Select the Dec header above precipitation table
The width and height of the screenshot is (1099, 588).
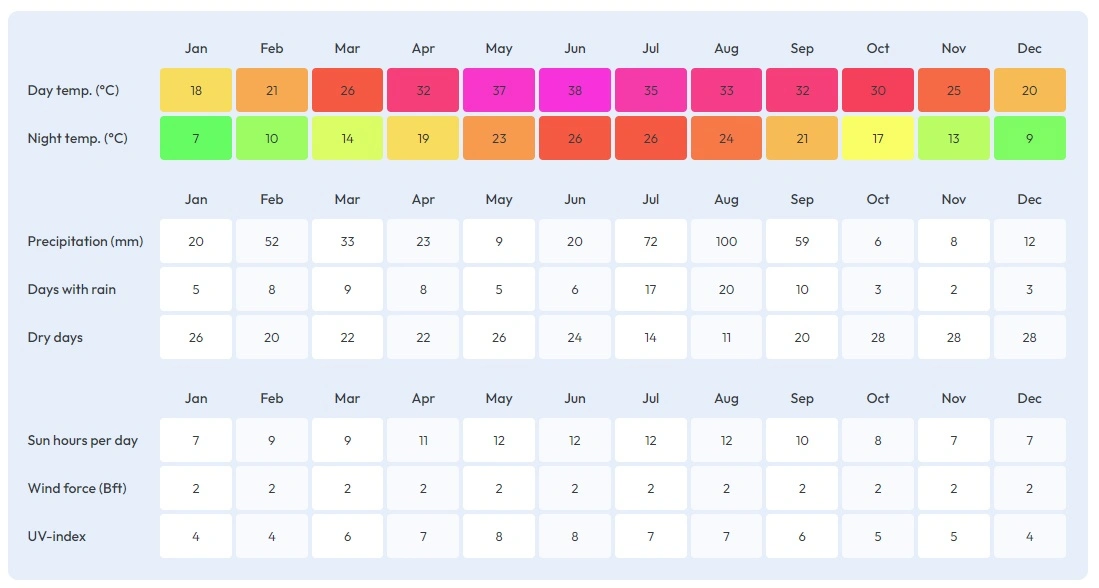click(x=1030, y=199)
